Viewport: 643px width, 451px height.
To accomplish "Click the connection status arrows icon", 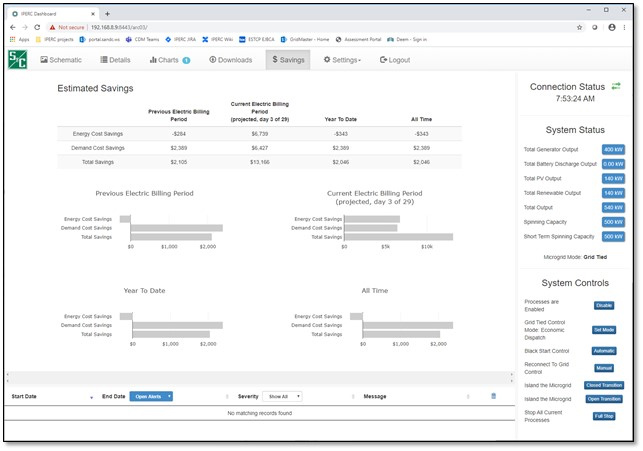I will [616, 87].
